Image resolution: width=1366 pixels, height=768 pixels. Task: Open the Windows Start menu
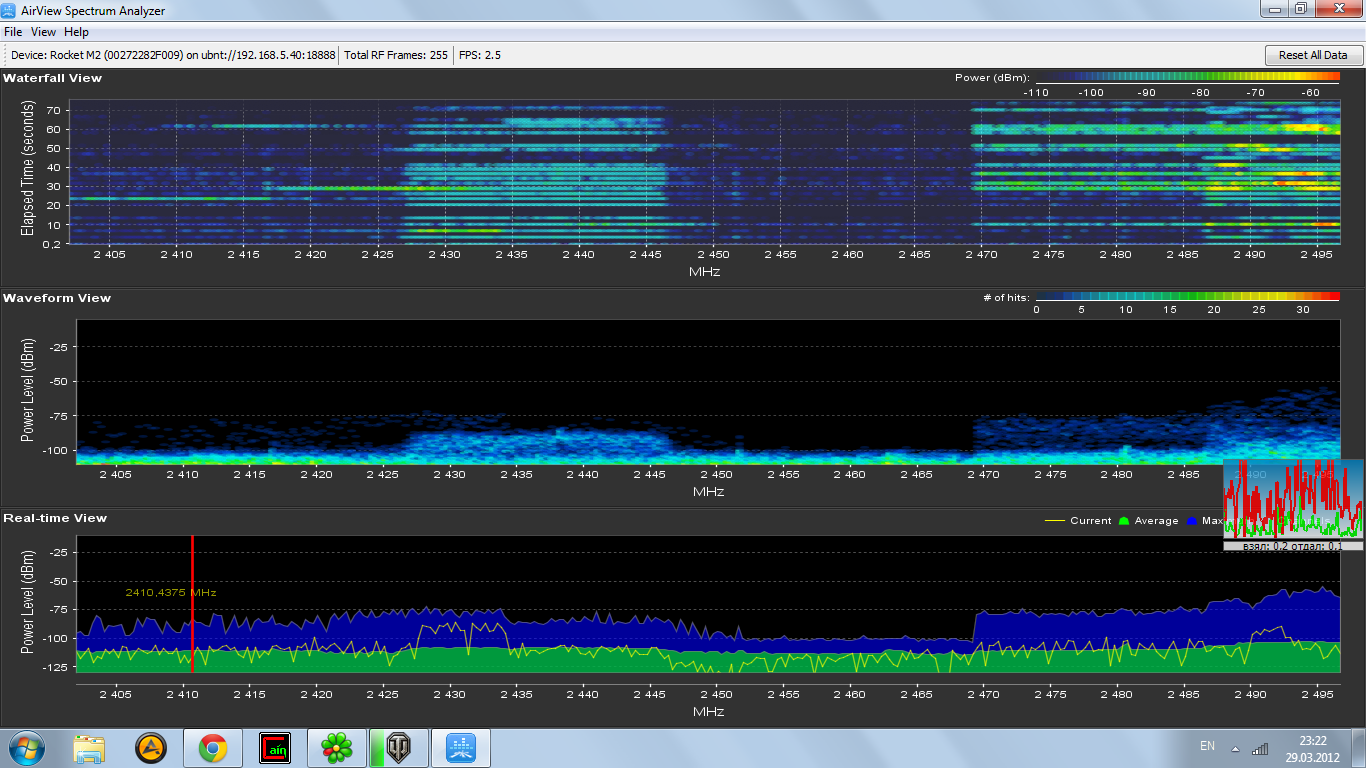(26, 747)
